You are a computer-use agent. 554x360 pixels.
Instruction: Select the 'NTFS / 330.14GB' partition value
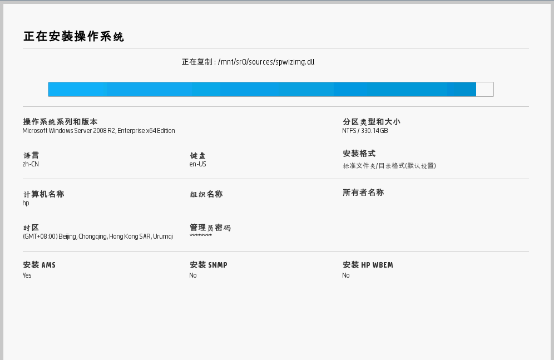point(365,131)
